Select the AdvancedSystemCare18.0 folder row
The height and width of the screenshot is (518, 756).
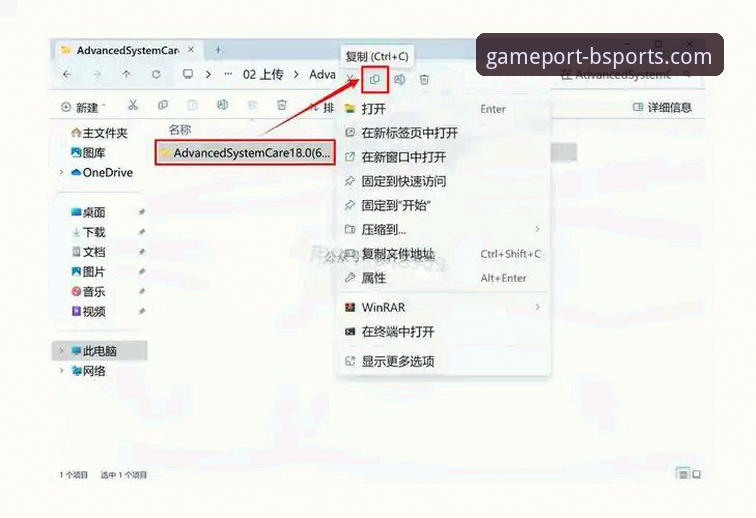click(245, 153)
